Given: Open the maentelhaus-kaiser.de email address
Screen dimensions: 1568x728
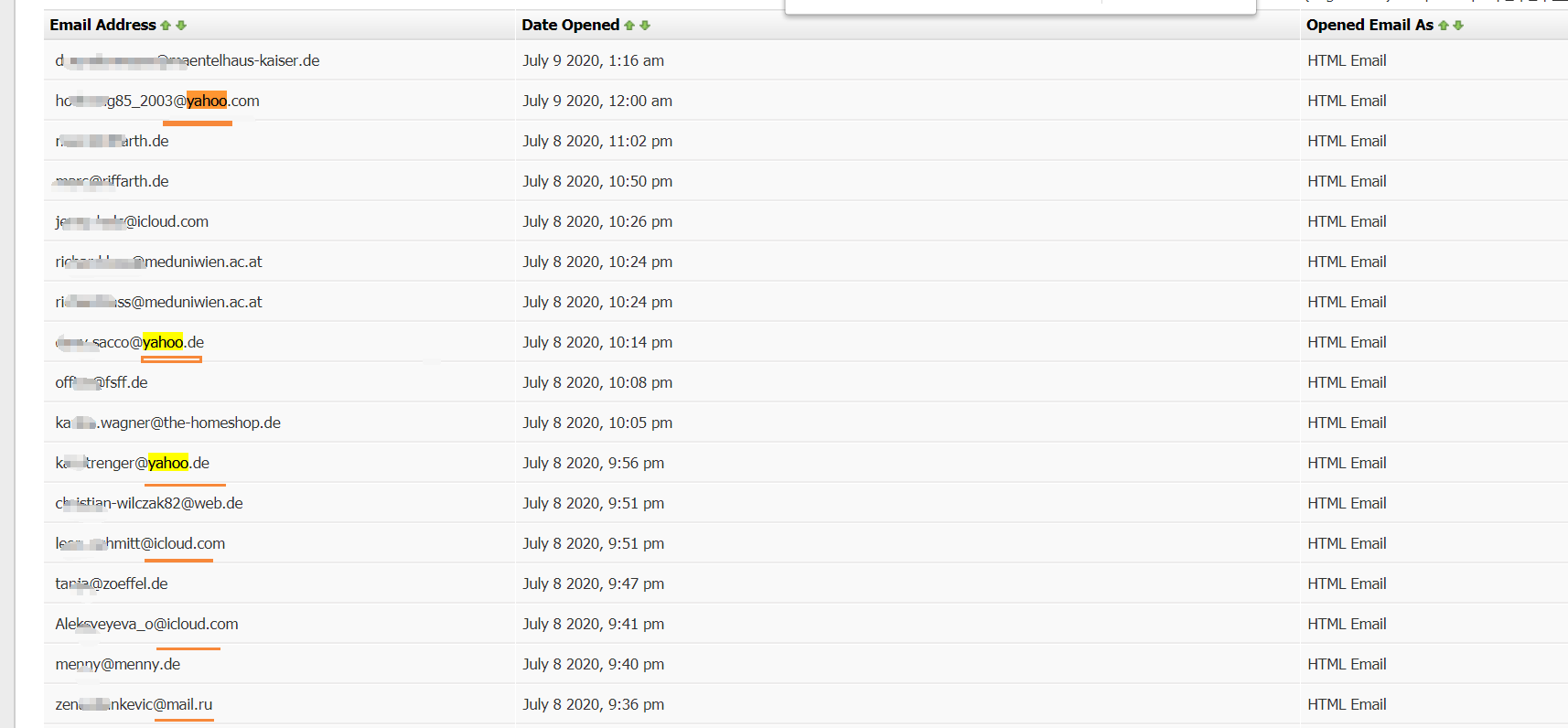Looking at the screenshot, I should tap(188, 61).
